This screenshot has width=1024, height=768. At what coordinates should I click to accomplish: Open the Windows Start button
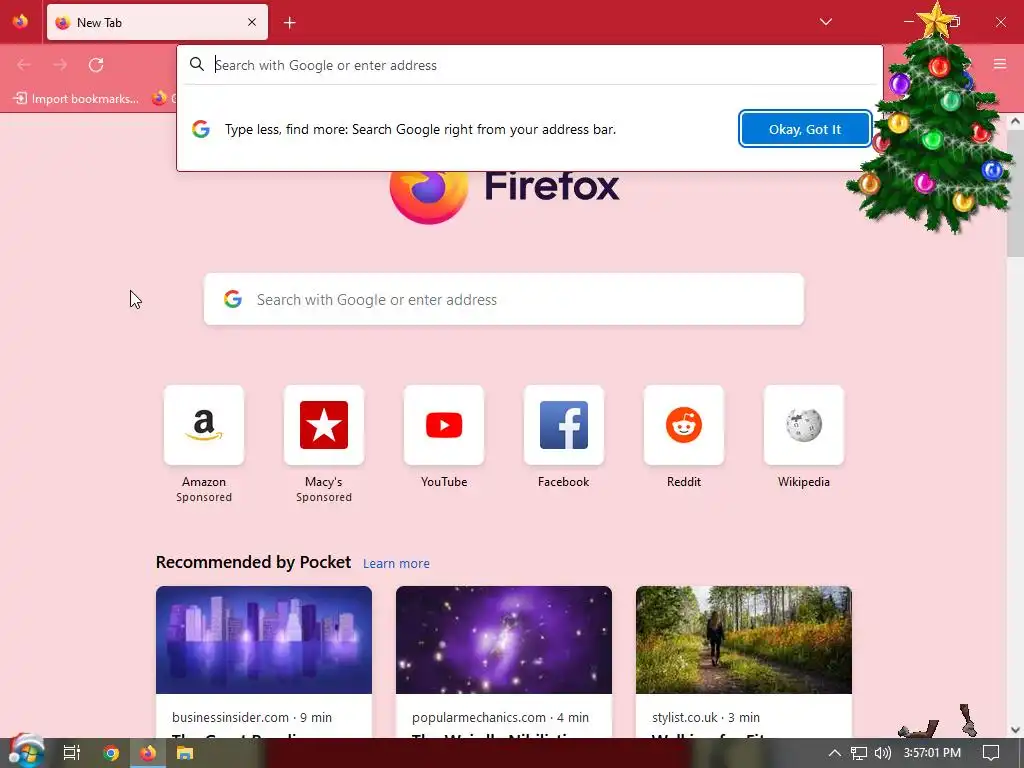tap(26, 752)
